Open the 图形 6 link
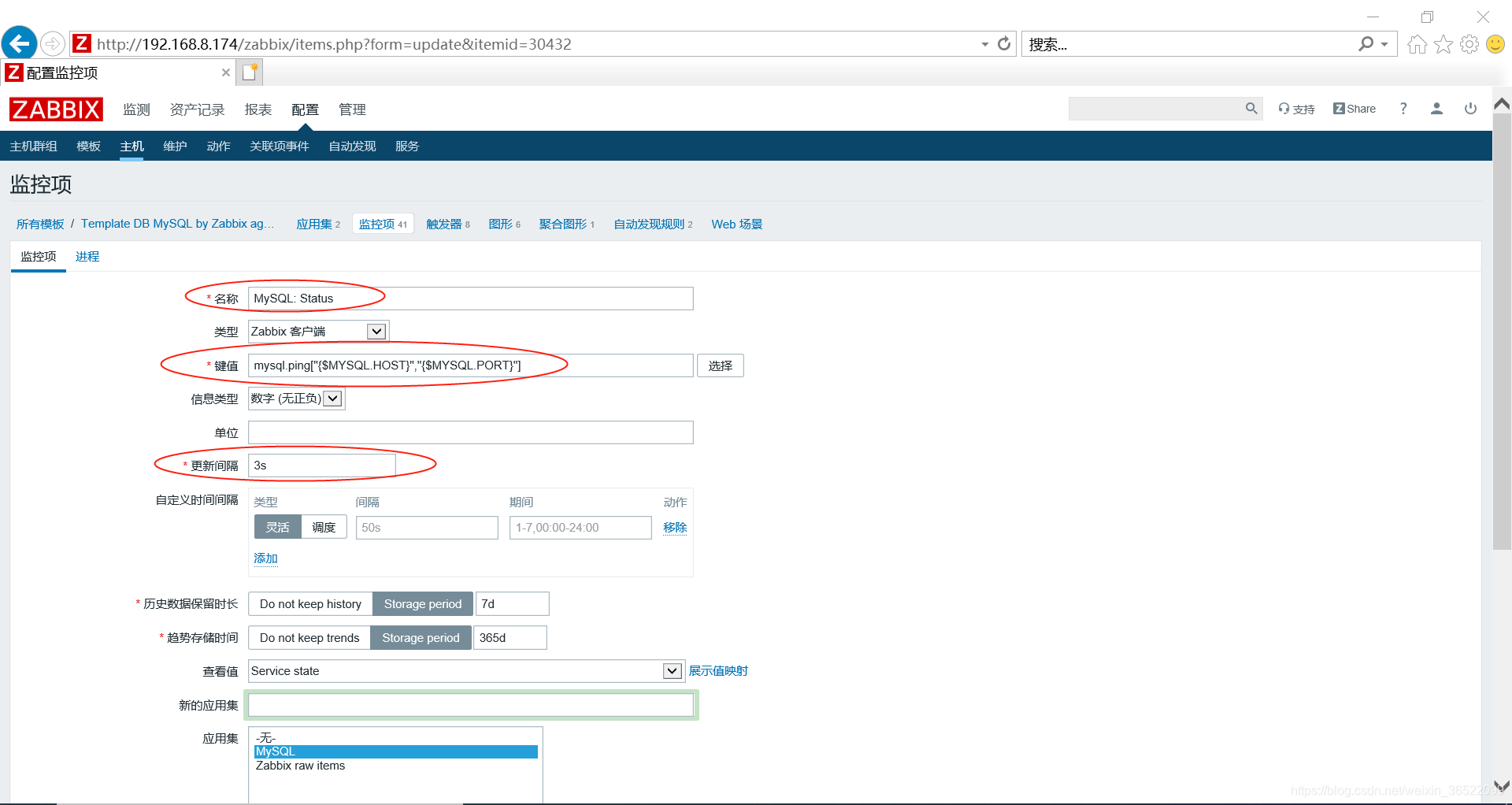 [x=504, y=224]
